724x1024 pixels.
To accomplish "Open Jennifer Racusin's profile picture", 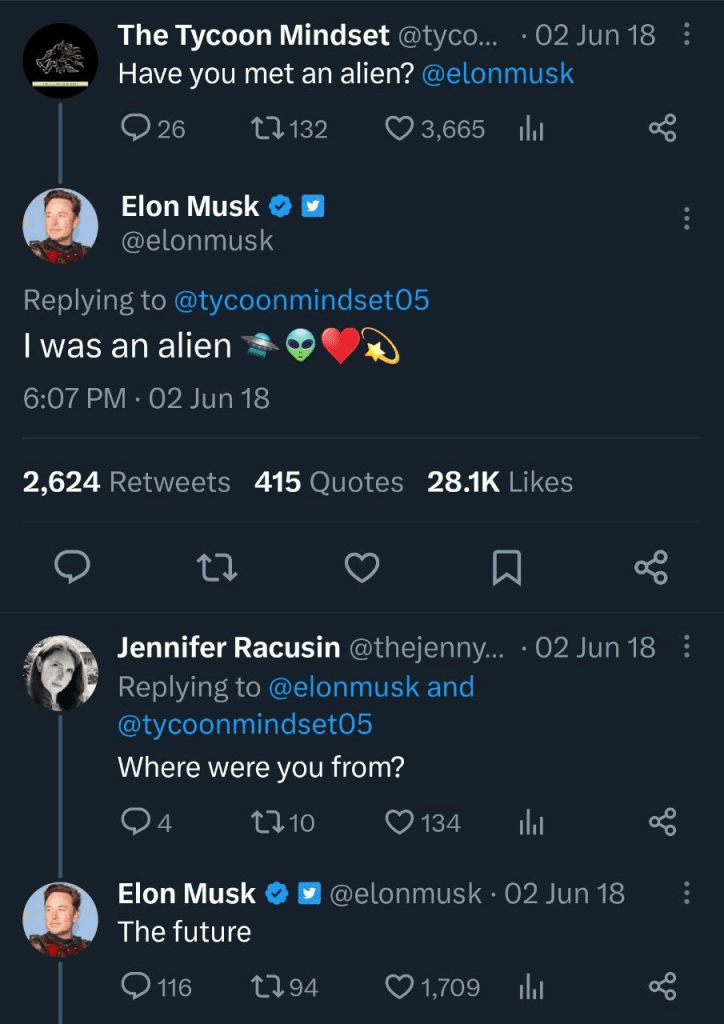I will (x=60, y=672).
